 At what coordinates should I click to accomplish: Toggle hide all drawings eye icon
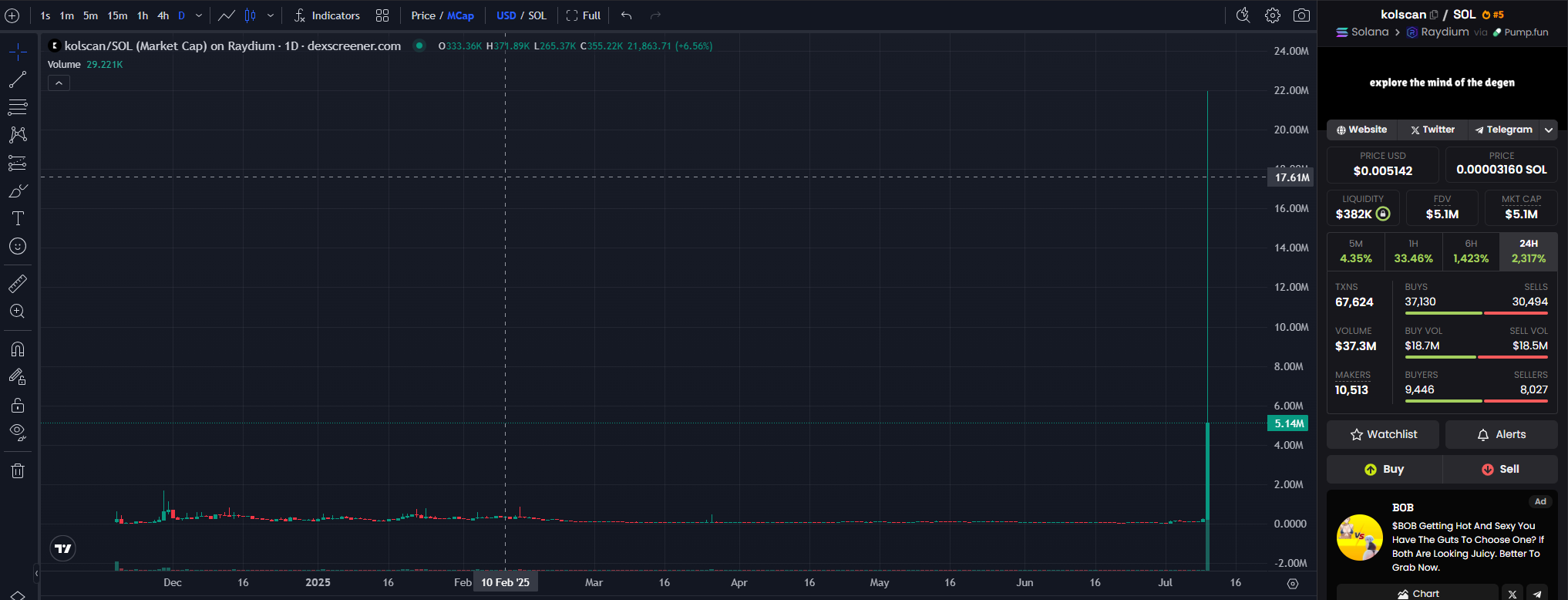18,433
